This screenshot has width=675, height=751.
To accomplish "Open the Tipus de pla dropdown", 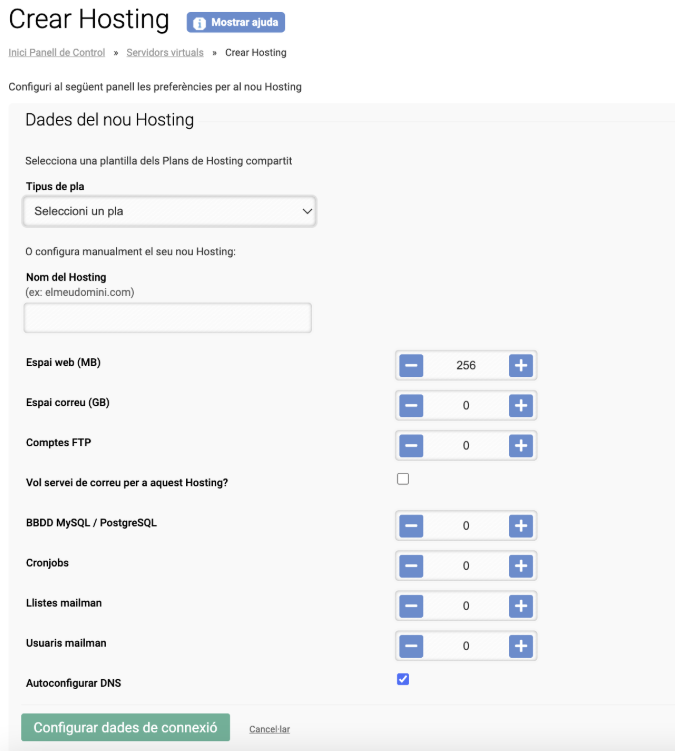I will tap(169, 211).
